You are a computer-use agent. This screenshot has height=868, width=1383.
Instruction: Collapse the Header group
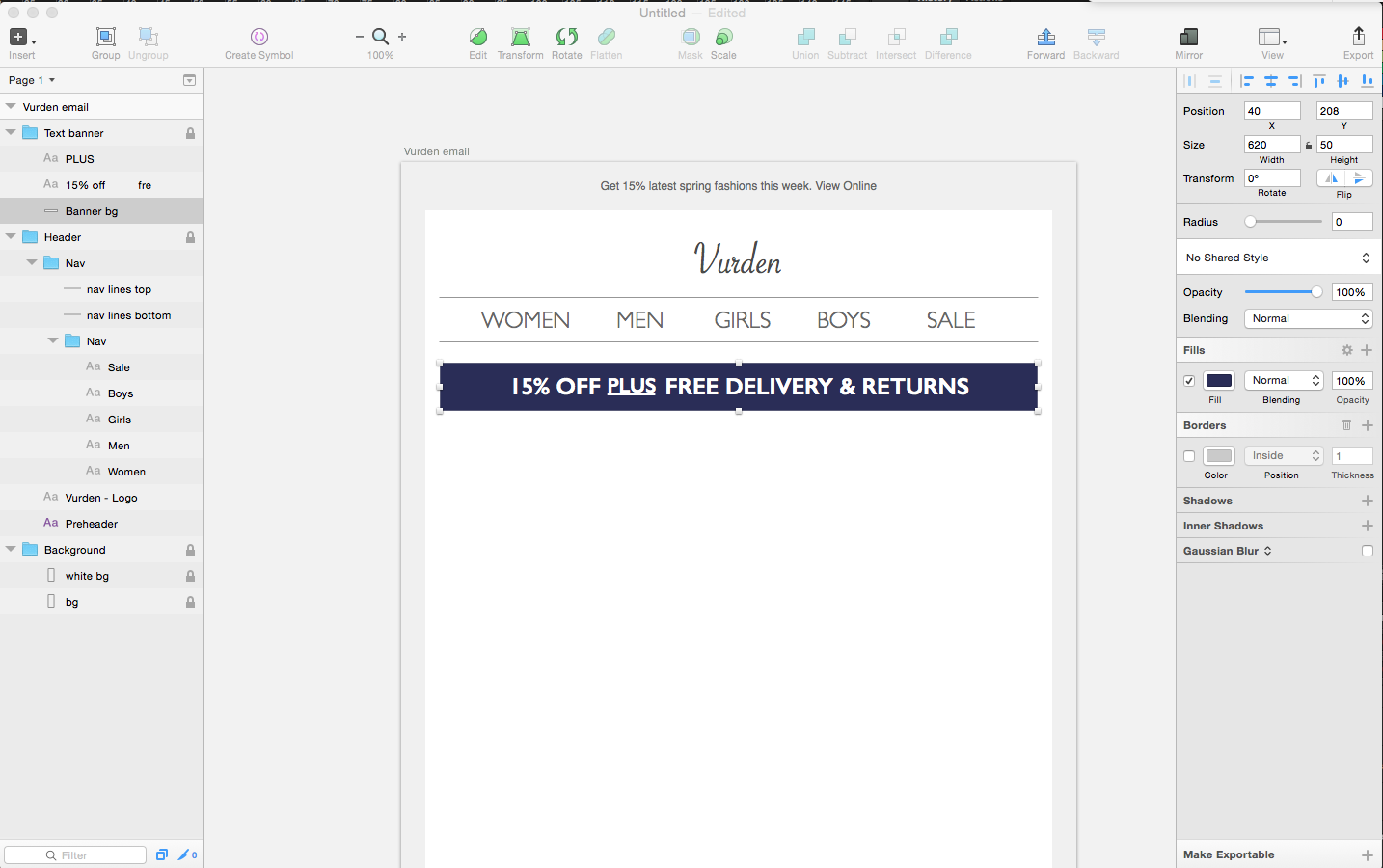pos(11,237)
